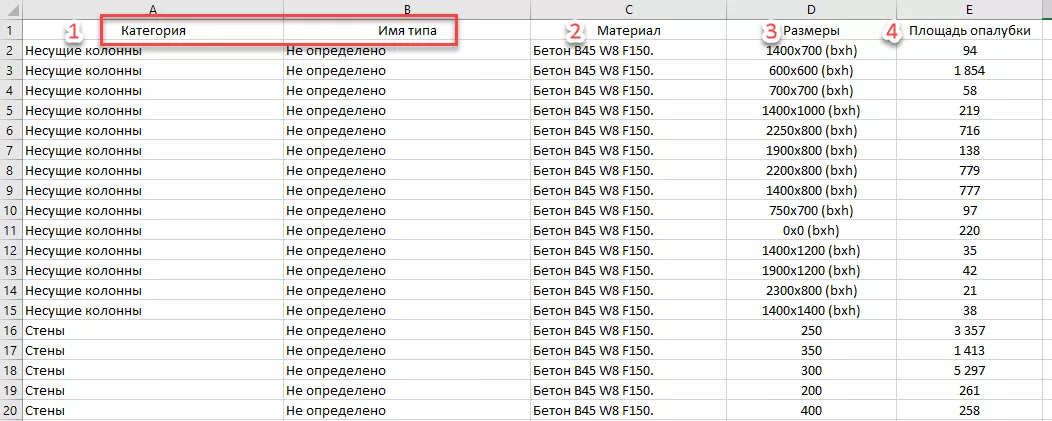This screenshot has height=421, width=1052.
Task: Click cell containing 0x0 (bxh)
Action: pos(810,231)
